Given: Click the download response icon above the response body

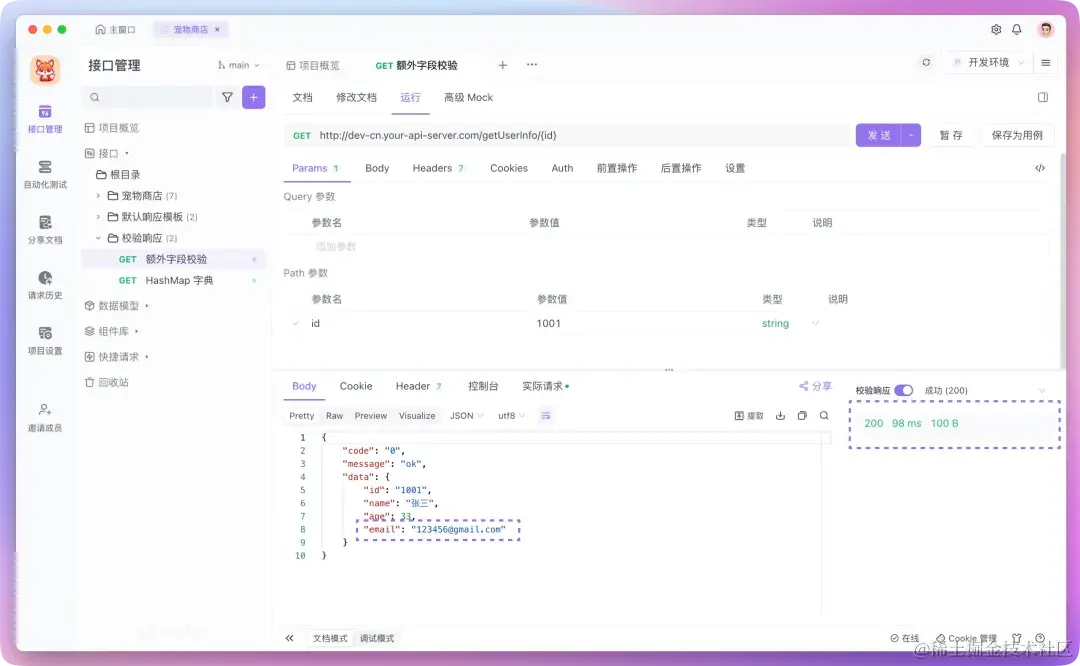Looking at the screenshot, I should click(780, 415).
